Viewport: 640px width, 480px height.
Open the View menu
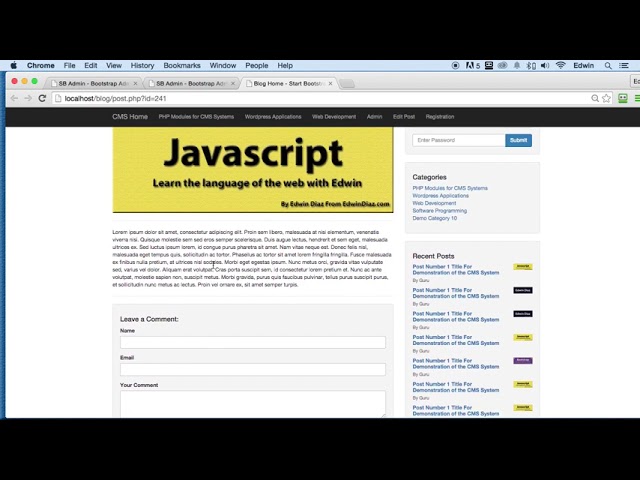[x=114, y=65]
